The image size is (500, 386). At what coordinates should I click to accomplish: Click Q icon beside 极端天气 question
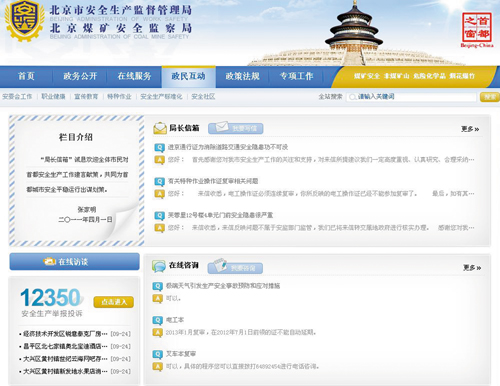tap(157, 286)
